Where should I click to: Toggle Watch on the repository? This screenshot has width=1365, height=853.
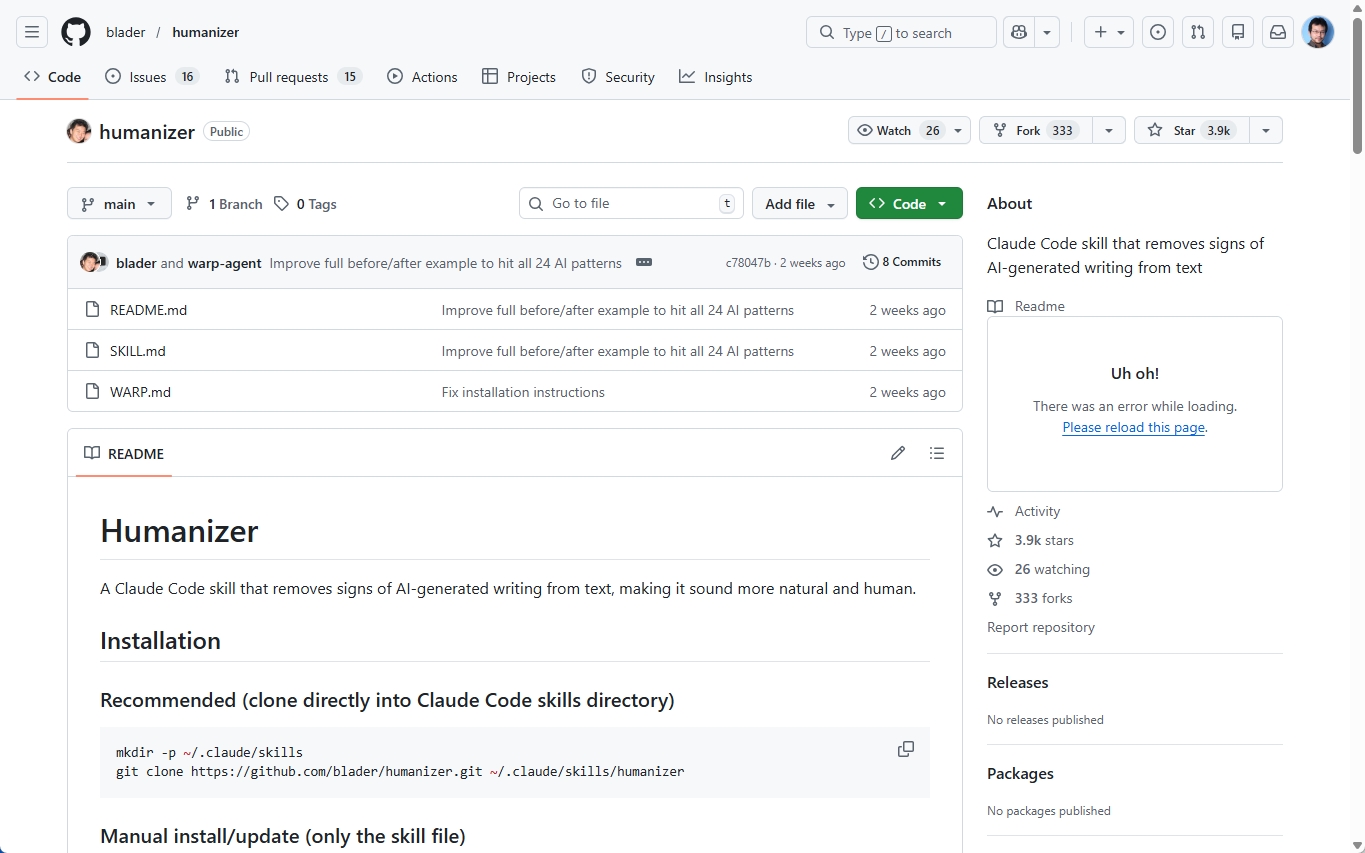[x=896, y=130]
